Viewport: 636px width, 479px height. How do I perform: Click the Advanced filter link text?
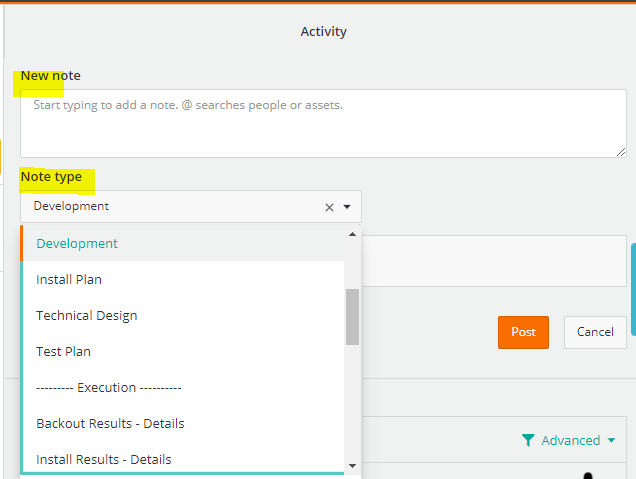(570, 440)
